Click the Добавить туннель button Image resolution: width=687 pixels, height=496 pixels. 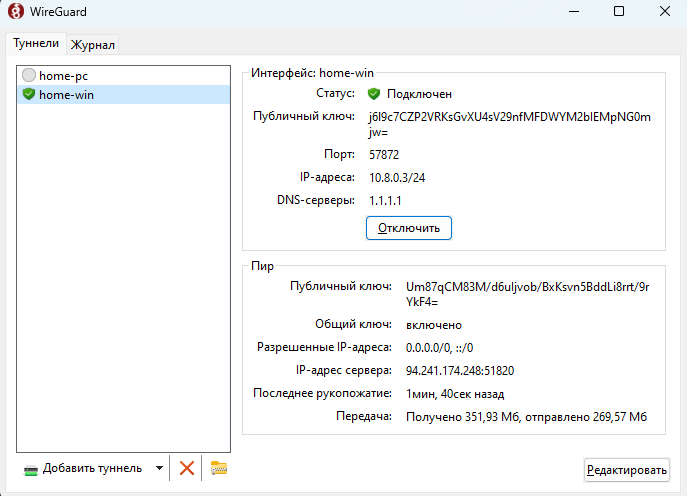[x=91, y=468]
